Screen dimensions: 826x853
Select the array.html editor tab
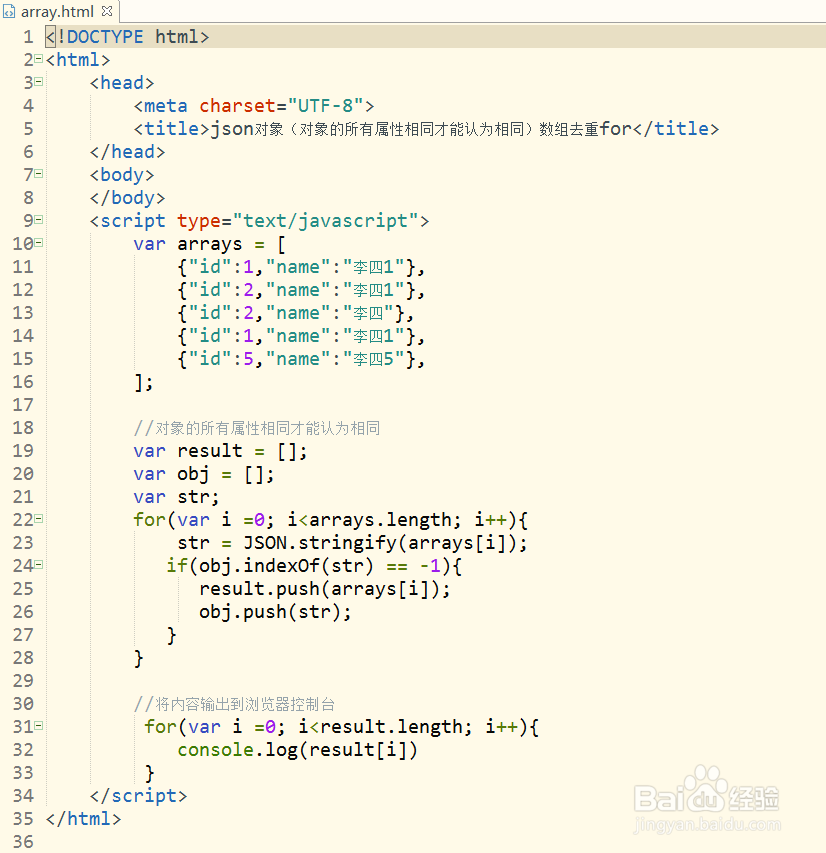[57, 11]
